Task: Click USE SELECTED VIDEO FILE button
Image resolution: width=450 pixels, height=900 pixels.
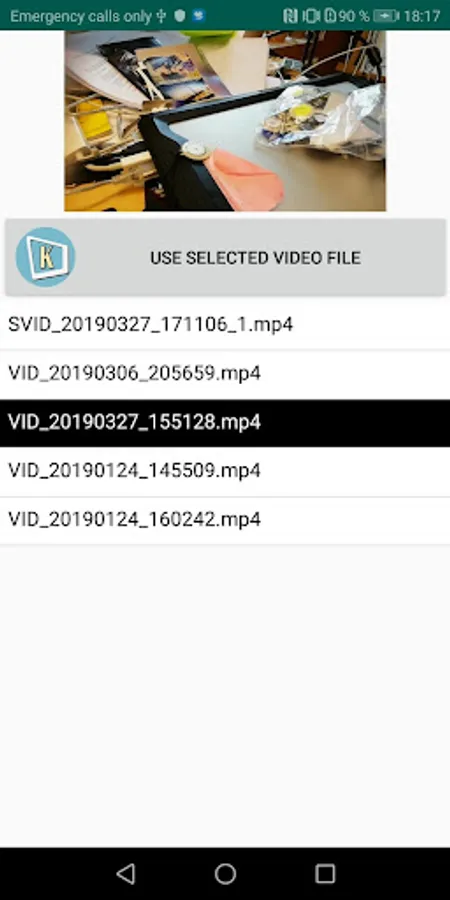Action: pyautogui.click(x=225, y=257)
